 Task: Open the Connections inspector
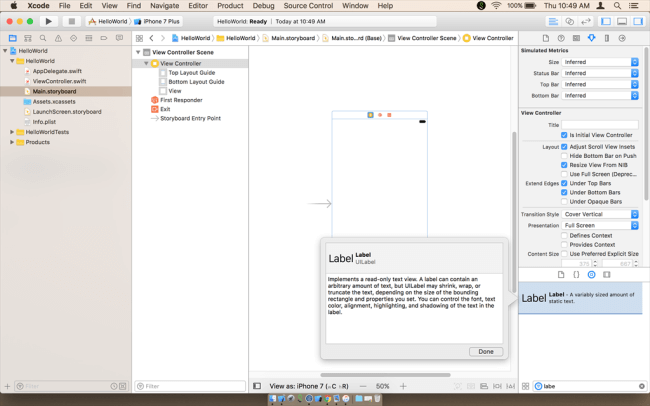[x=622, y=38]
